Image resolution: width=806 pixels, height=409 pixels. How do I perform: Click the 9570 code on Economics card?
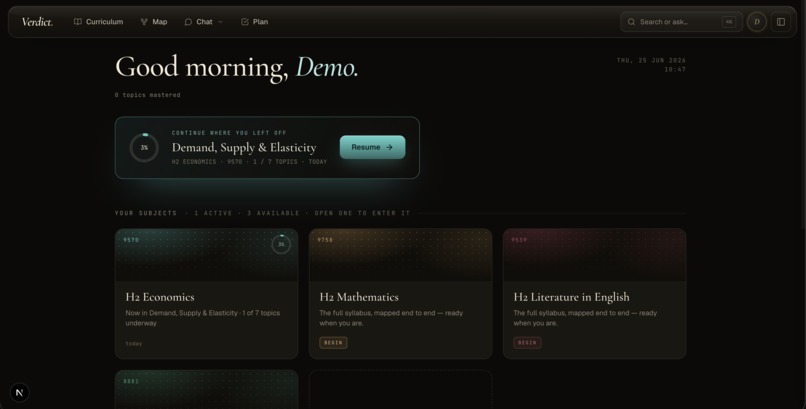coord(131,240)
